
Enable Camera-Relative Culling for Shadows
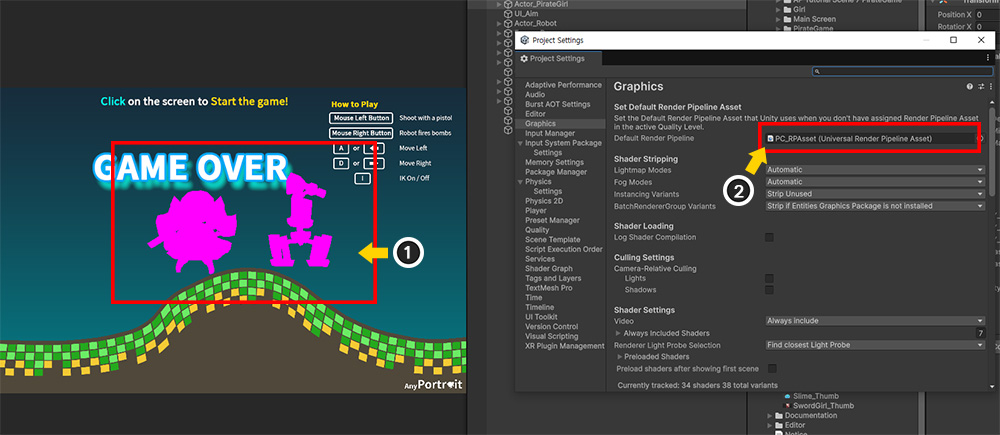769,290
